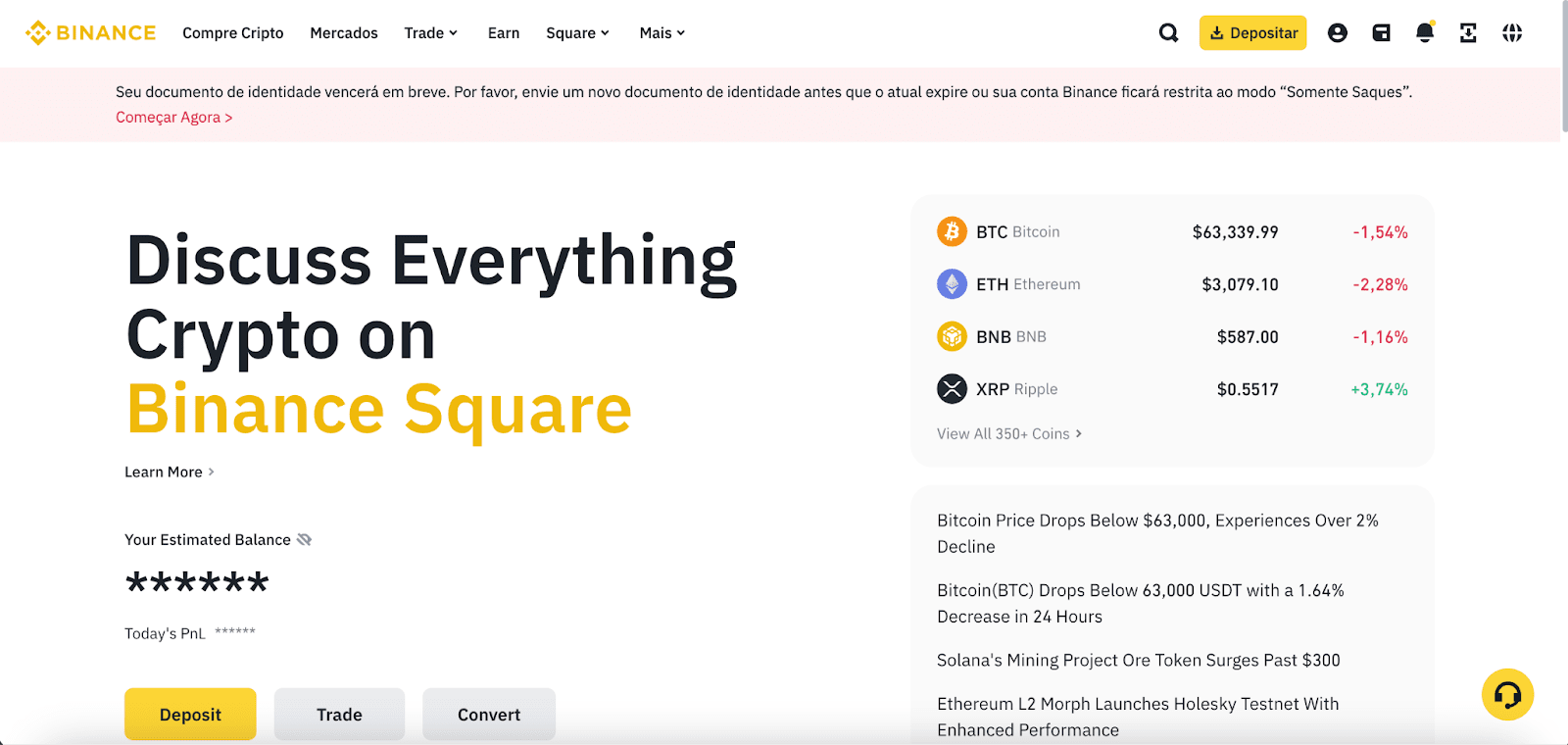
Task: Expand the Mais dropdown menu
Action: point(662,32)
